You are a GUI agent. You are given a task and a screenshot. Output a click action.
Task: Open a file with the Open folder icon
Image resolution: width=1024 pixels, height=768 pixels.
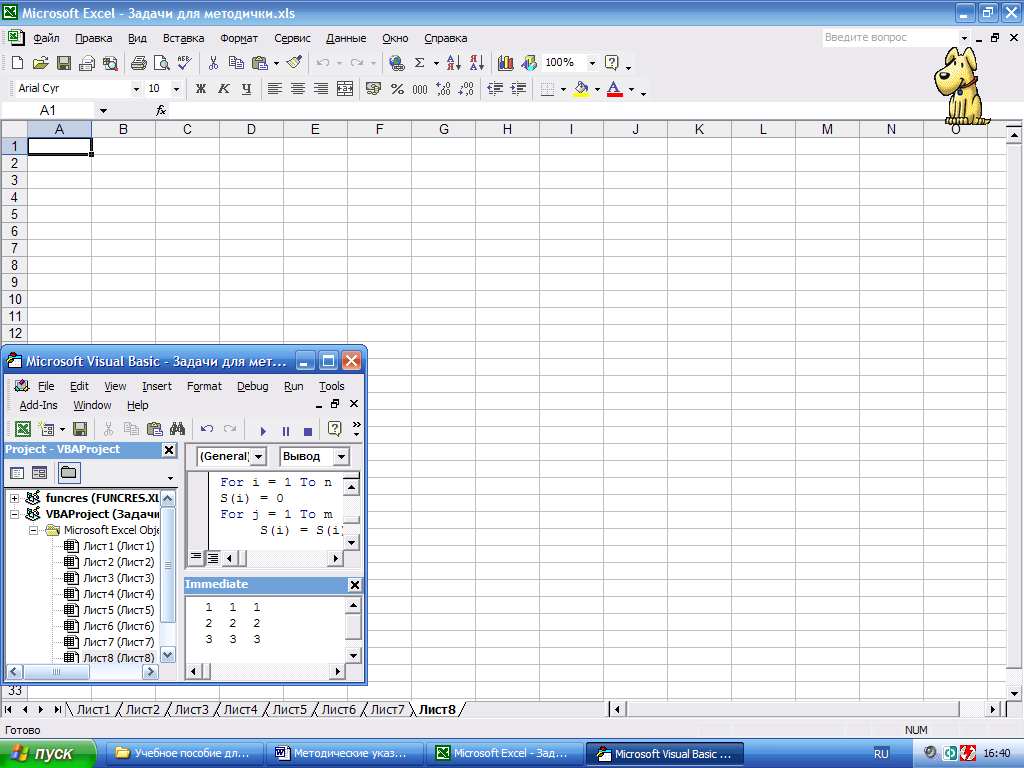(x=40, y=63)
